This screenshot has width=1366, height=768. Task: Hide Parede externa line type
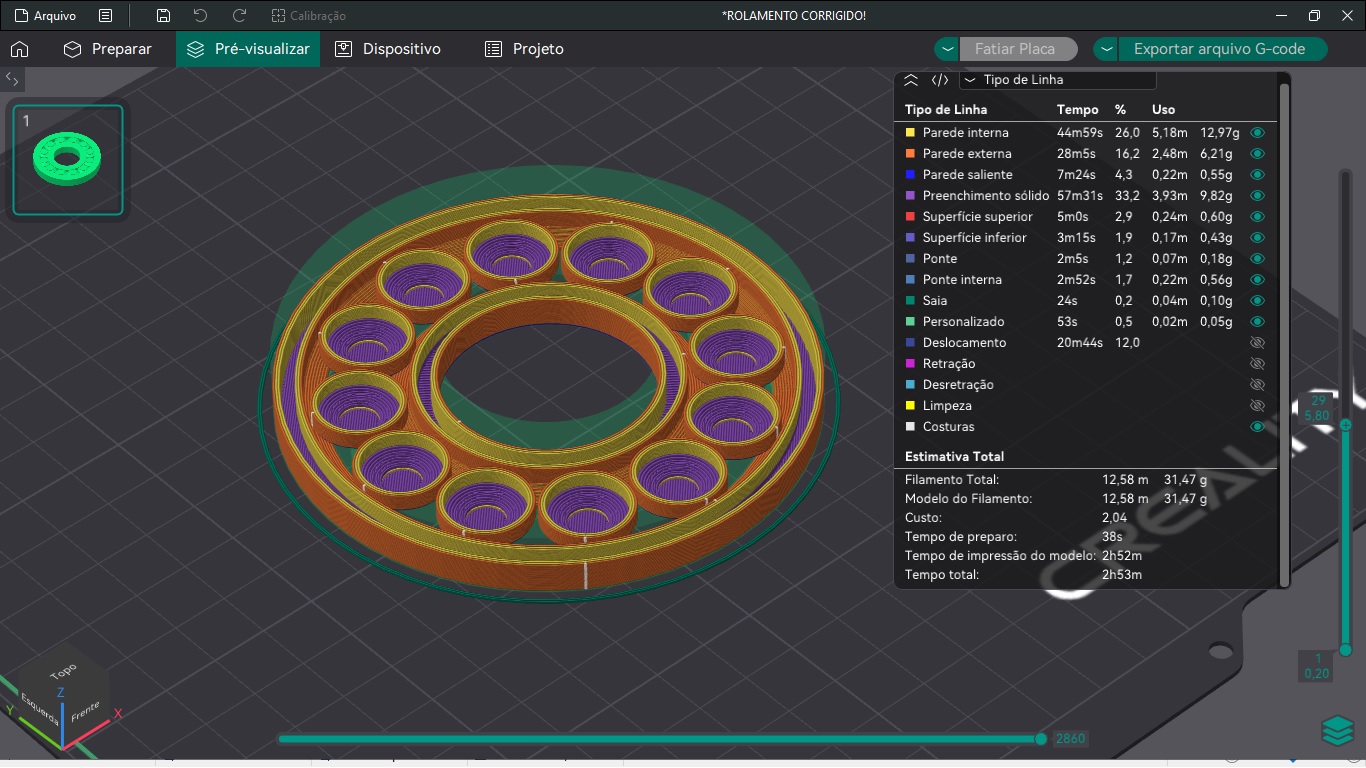click(1258, 154)
